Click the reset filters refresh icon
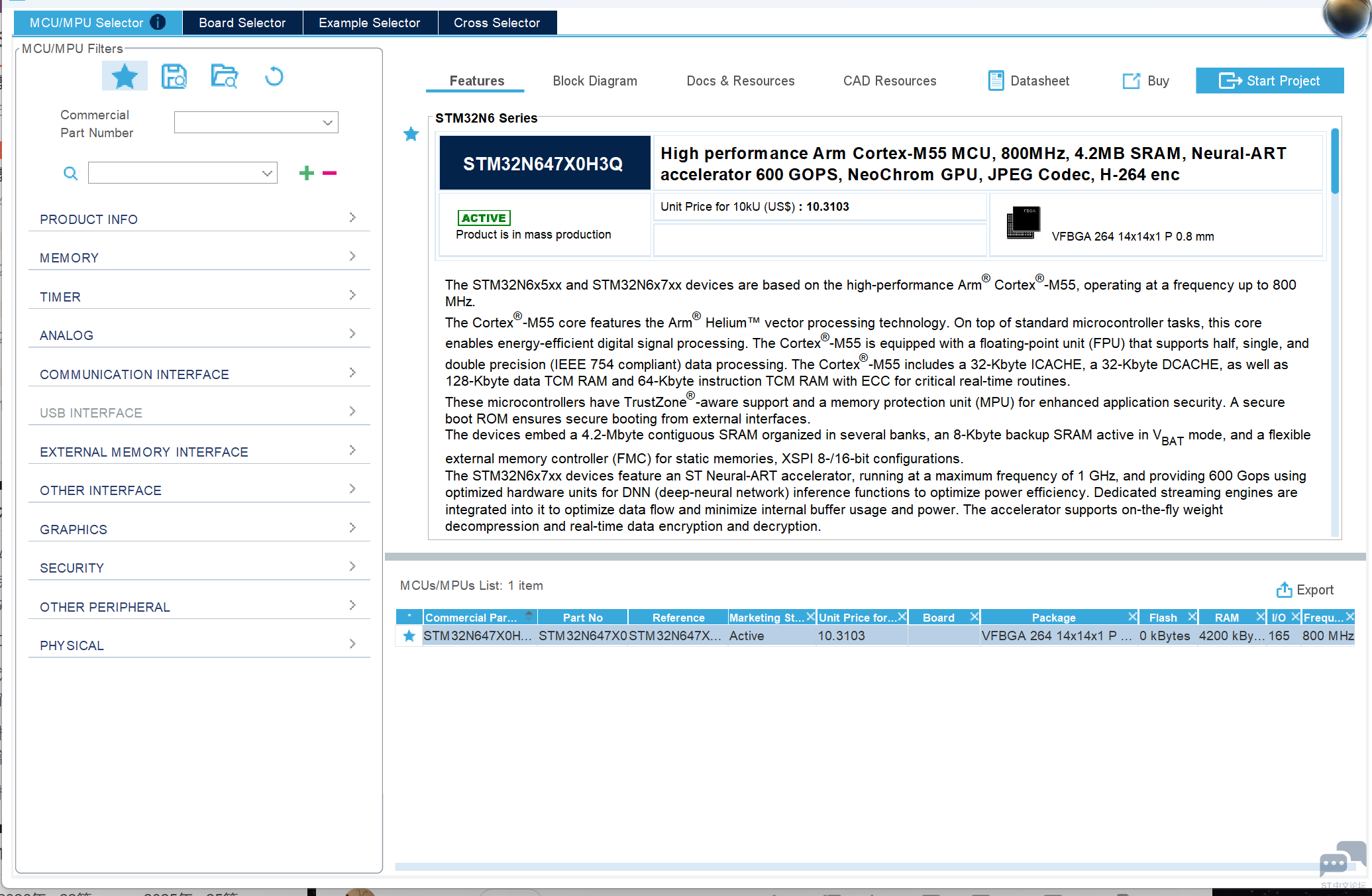The height and width of the screenshot is (896, 1372). click(x=274, y=76)
